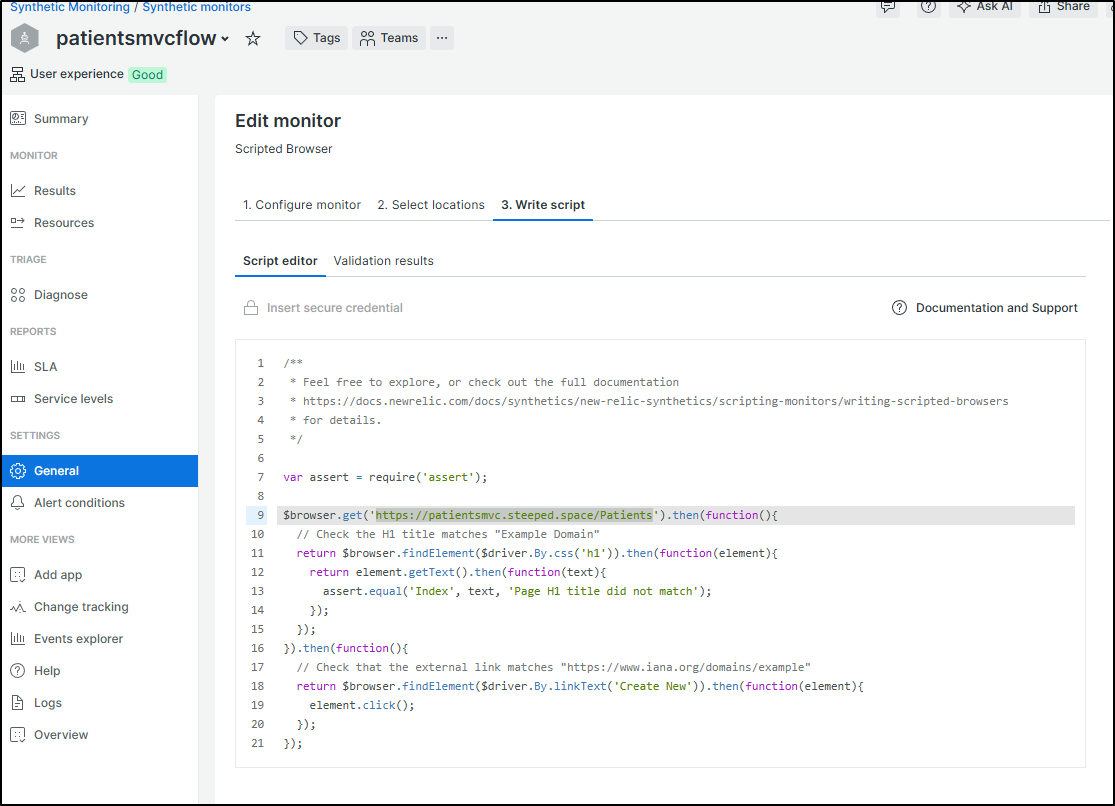Switch to the 1. Configure monitor tab
Viewport: 1115px width, 806px height.
click(x=302, y=205)
